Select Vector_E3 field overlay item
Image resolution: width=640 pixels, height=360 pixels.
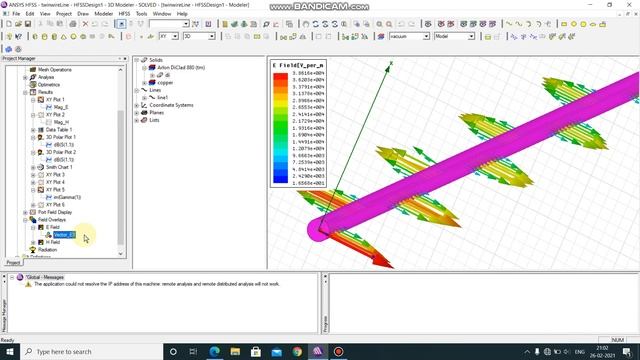pos(64,235)
